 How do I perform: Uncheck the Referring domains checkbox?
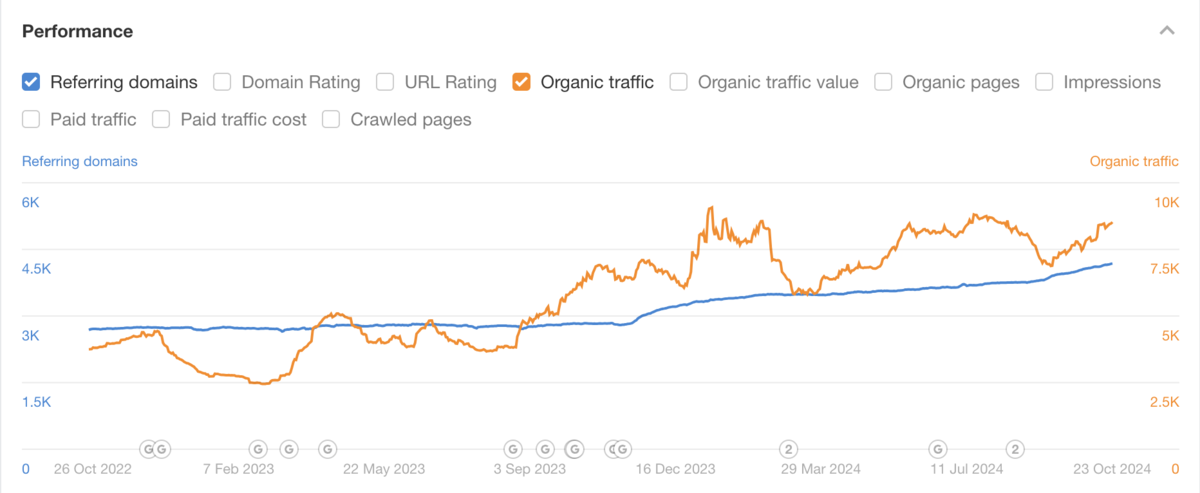tap(31, 82)
